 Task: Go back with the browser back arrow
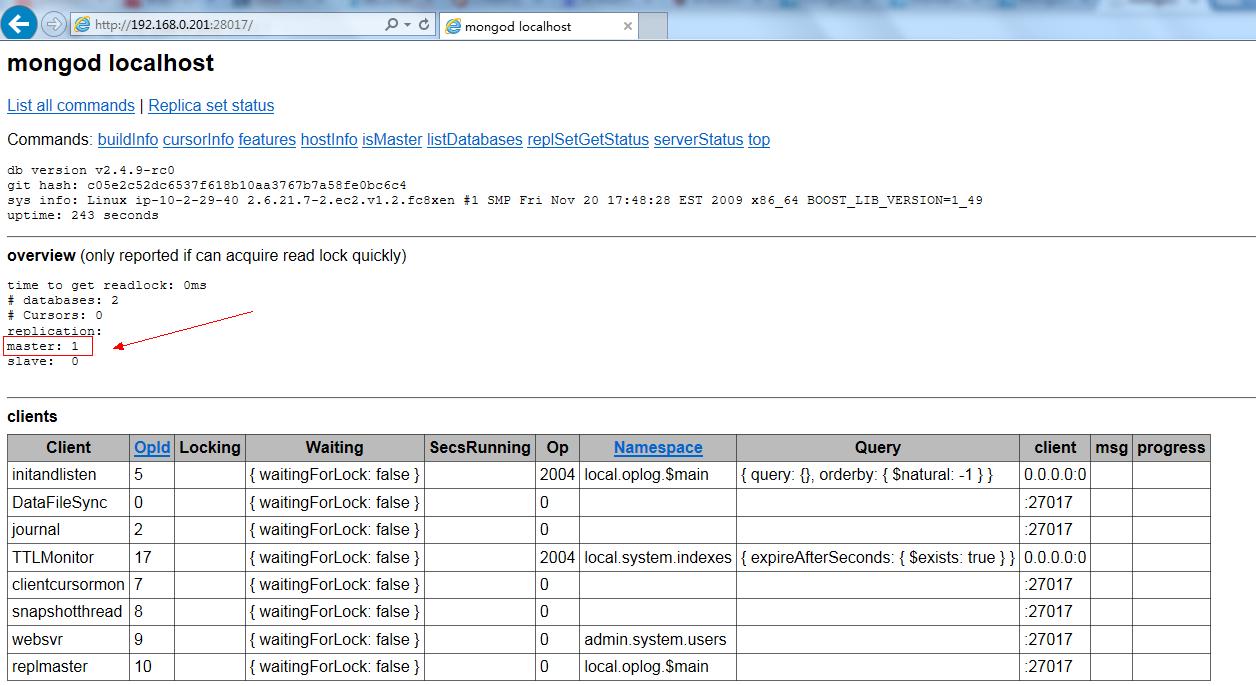(20, 24)
